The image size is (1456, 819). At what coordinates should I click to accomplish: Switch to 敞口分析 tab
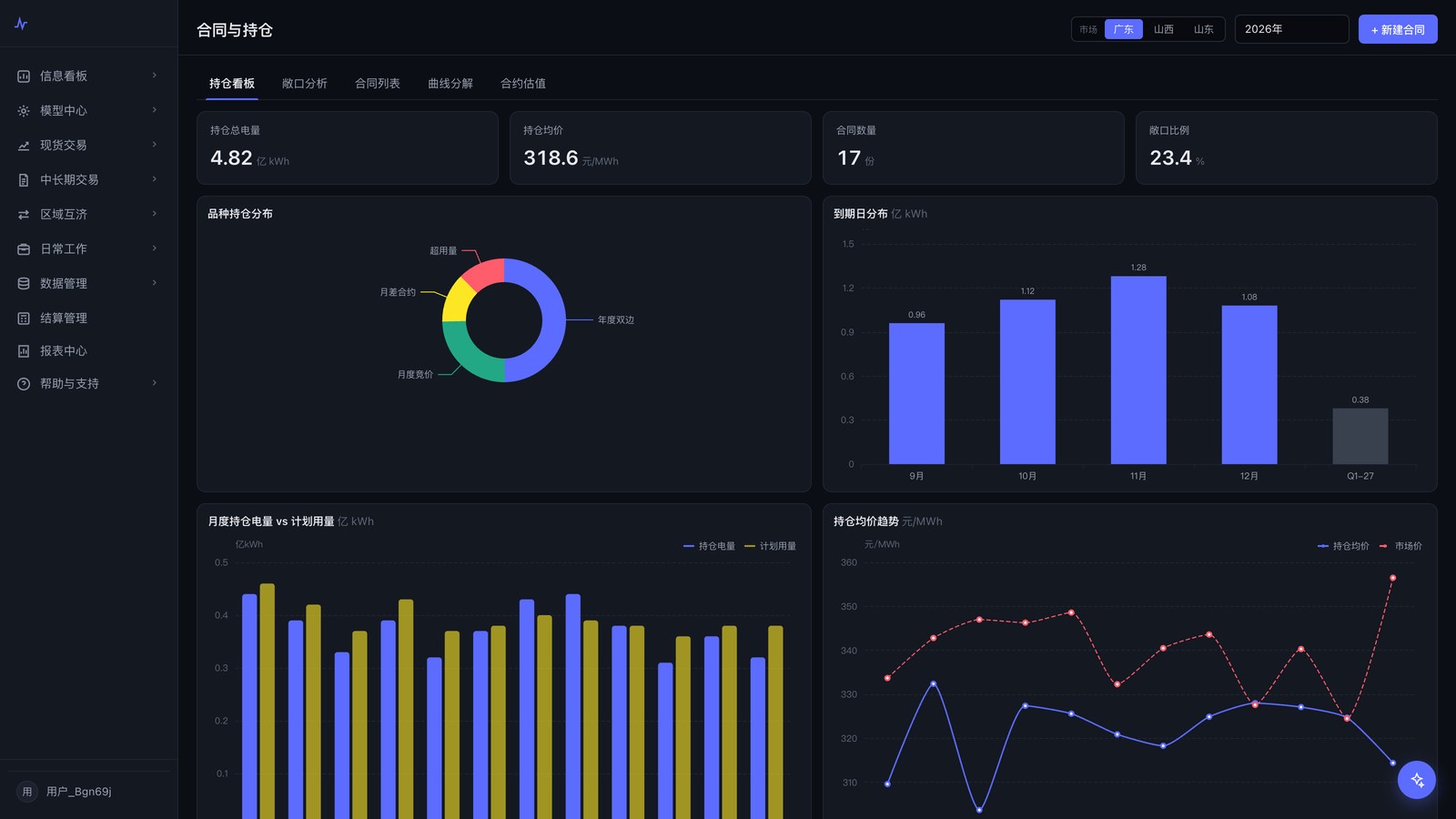[305, 84]
